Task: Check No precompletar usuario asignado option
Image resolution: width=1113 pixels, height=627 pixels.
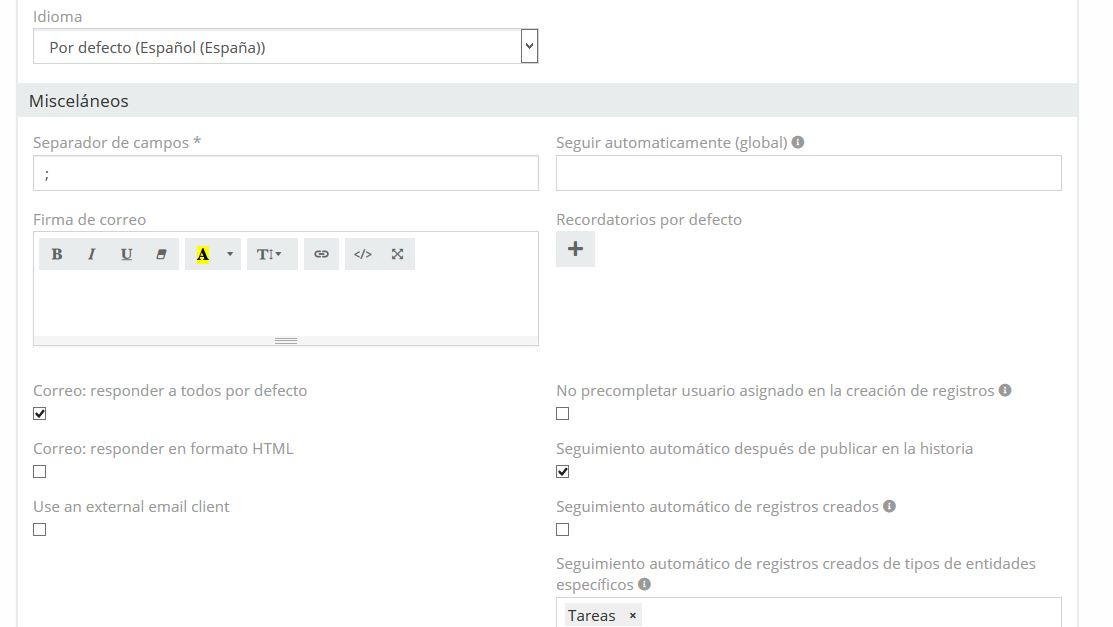Action: pyautogui.click(x=563, y=414)
